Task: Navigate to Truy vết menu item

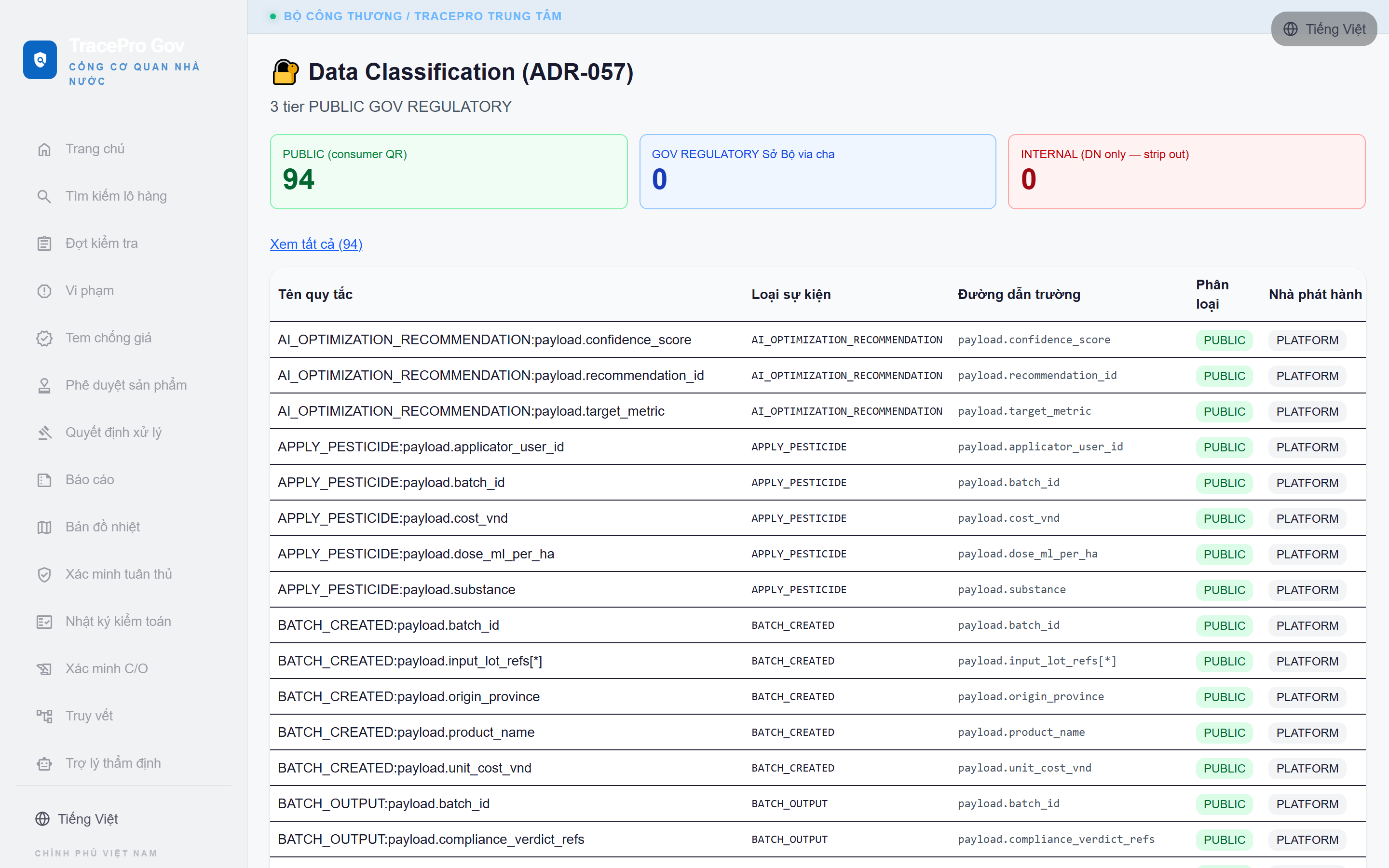Action: [123, 716]
